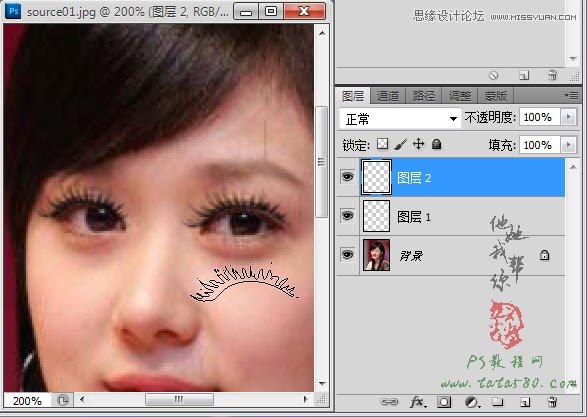
Task: Open fill 填充 slider arrow
Action: (x=569, y=144)
